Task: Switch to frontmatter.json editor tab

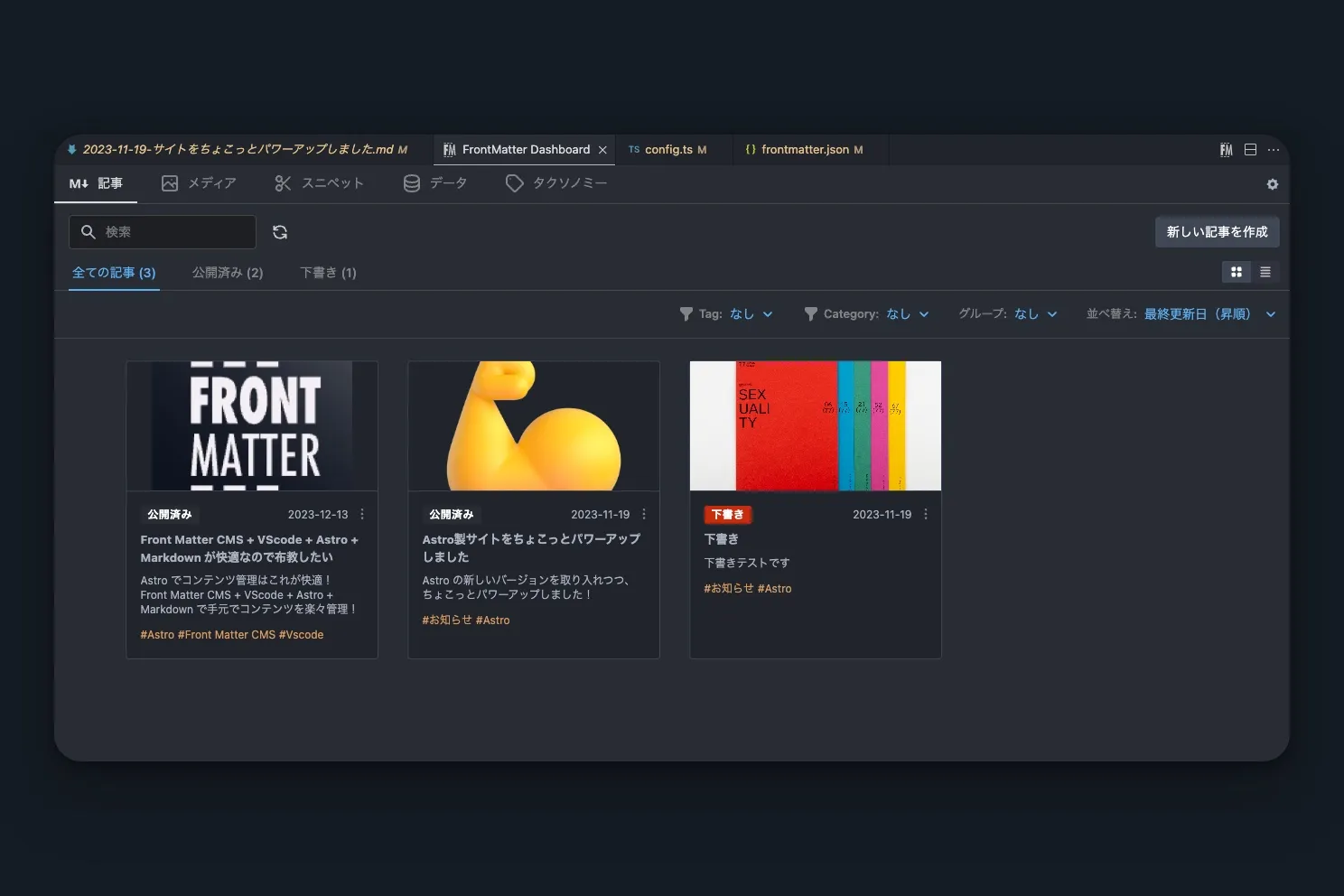Action: point(811,150)
